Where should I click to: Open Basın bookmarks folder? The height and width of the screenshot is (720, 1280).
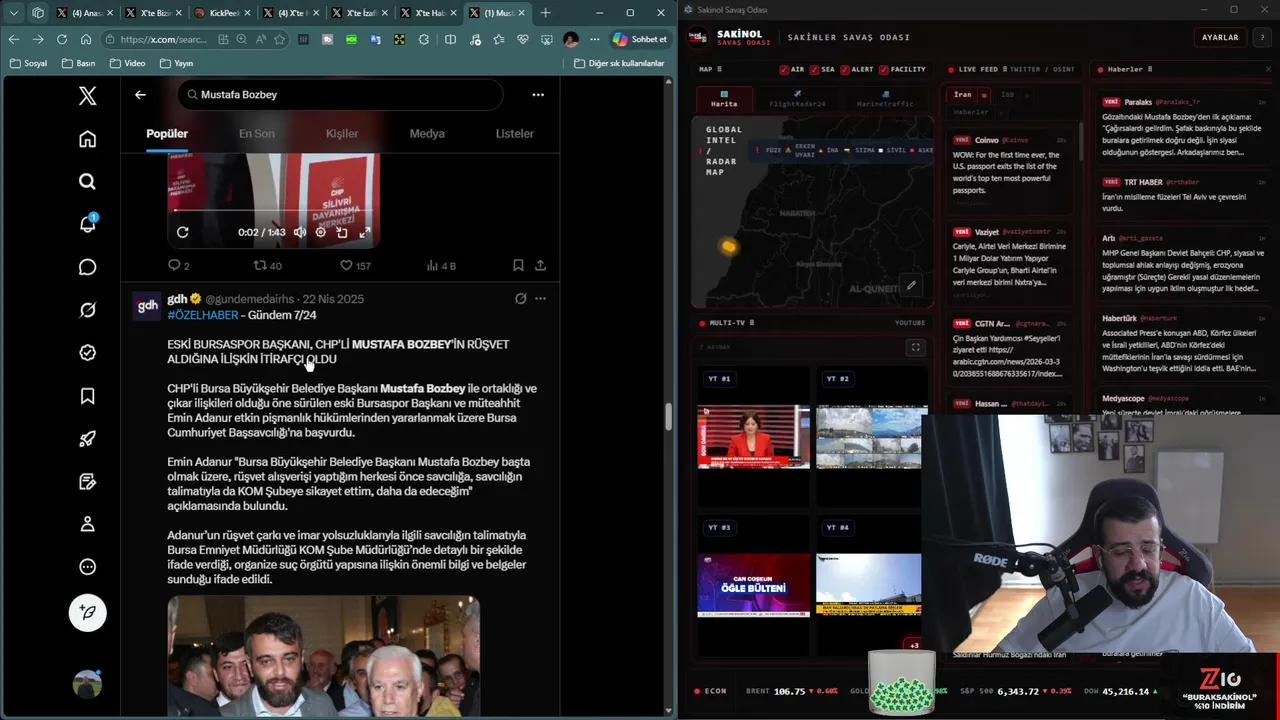(x=79, y=63)
